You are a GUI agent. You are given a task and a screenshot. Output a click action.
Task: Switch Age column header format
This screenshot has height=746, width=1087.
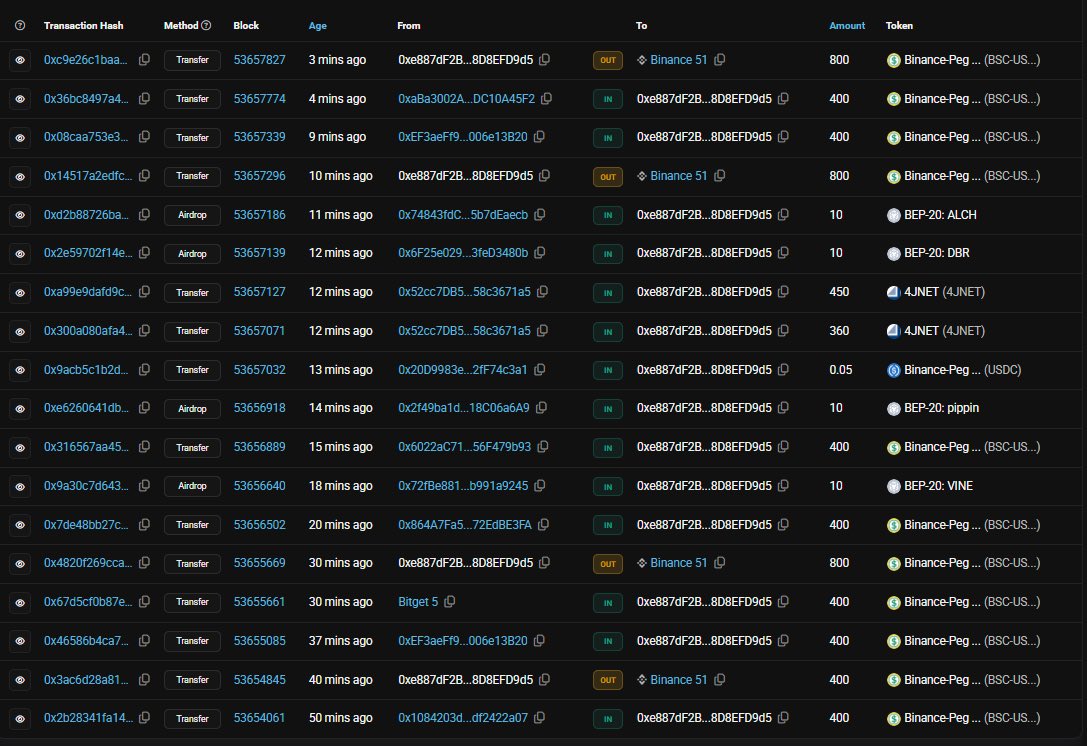point(318,25)
